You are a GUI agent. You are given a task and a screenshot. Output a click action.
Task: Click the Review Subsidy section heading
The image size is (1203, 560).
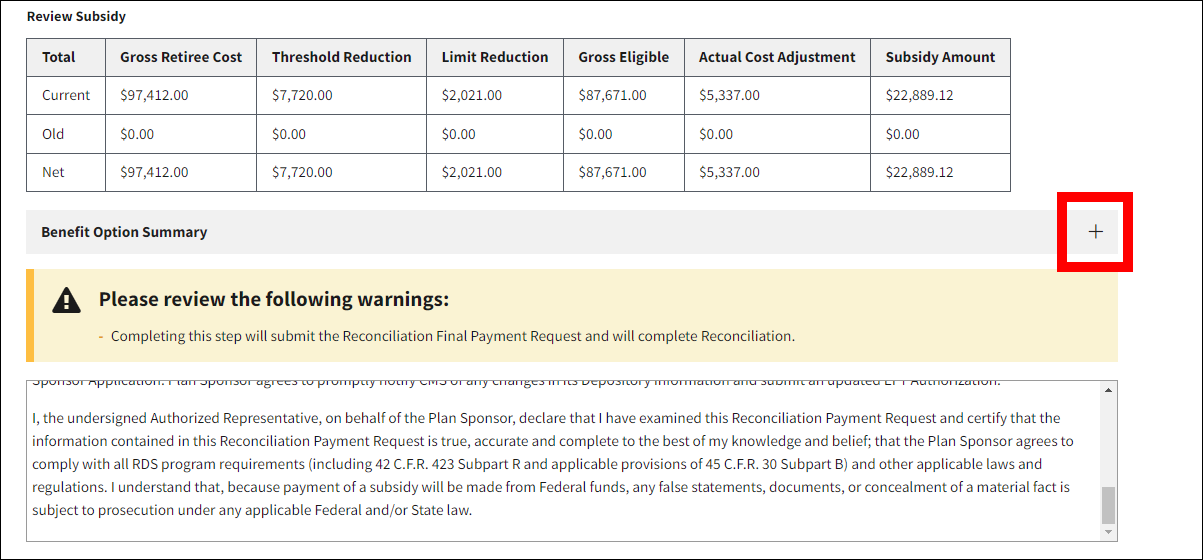coord(76,17)
